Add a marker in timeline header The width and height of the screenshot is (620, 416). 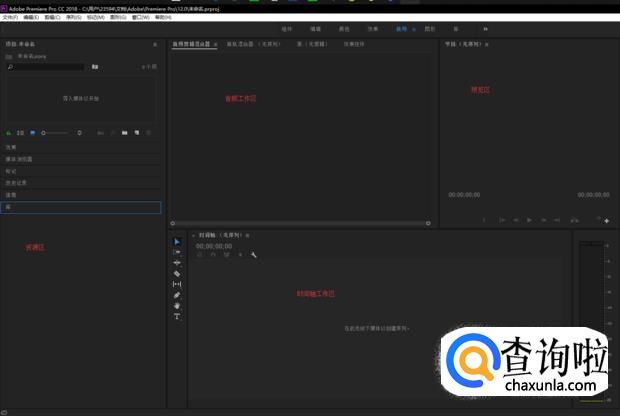pyautogui.click(x=240, y=255)
